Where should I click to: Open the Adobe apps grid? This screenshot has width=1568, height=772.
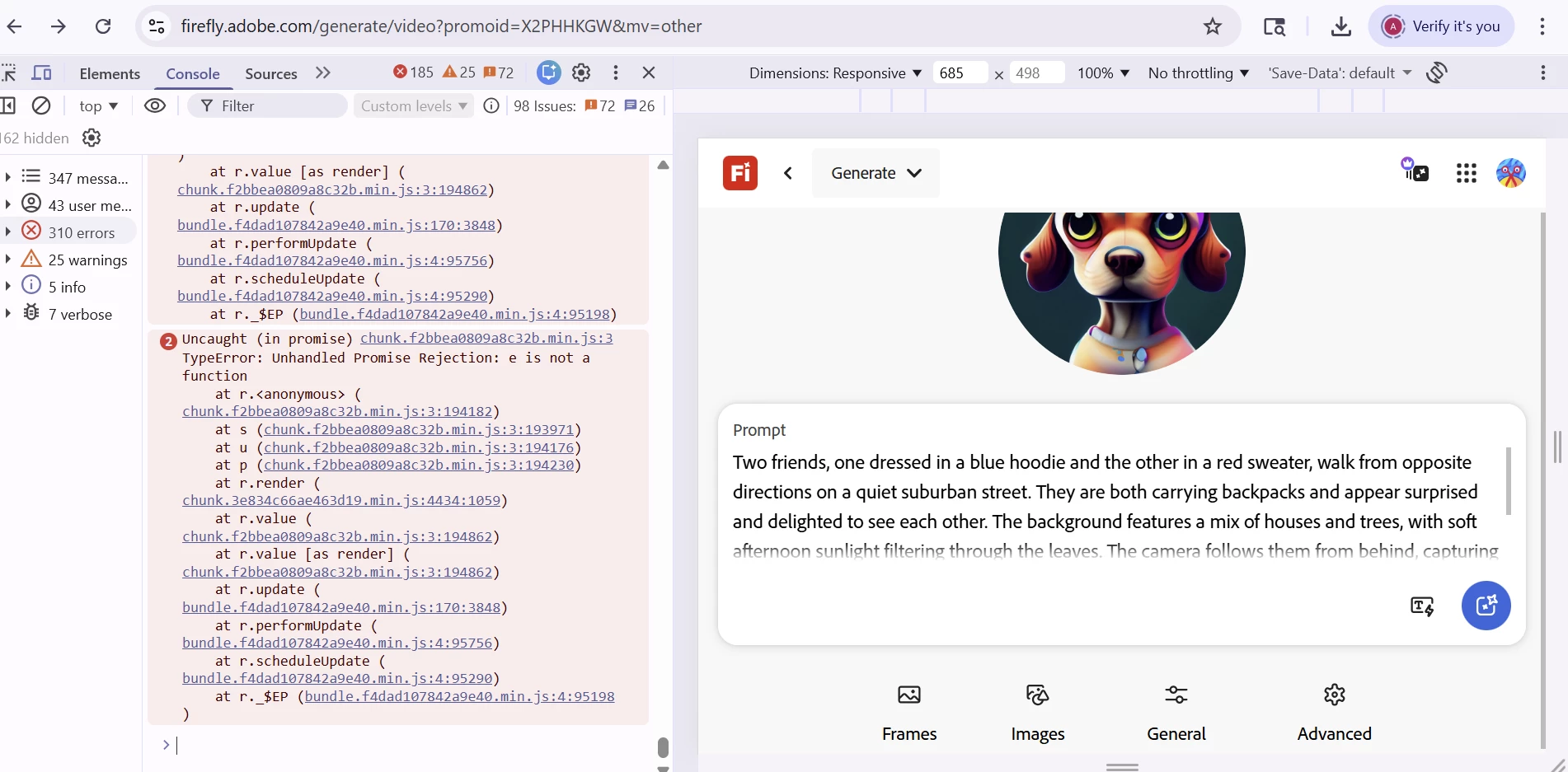[x=1467, y=173]
